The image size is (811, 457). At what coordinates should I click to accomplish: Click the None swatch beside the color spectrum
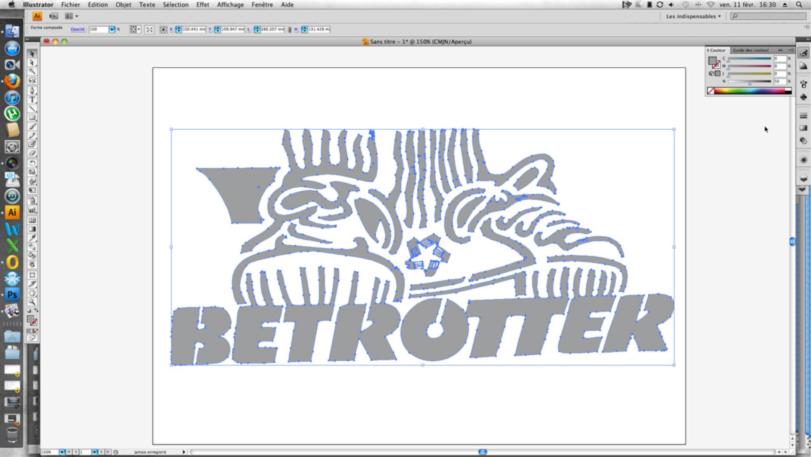tap(711, 91)
